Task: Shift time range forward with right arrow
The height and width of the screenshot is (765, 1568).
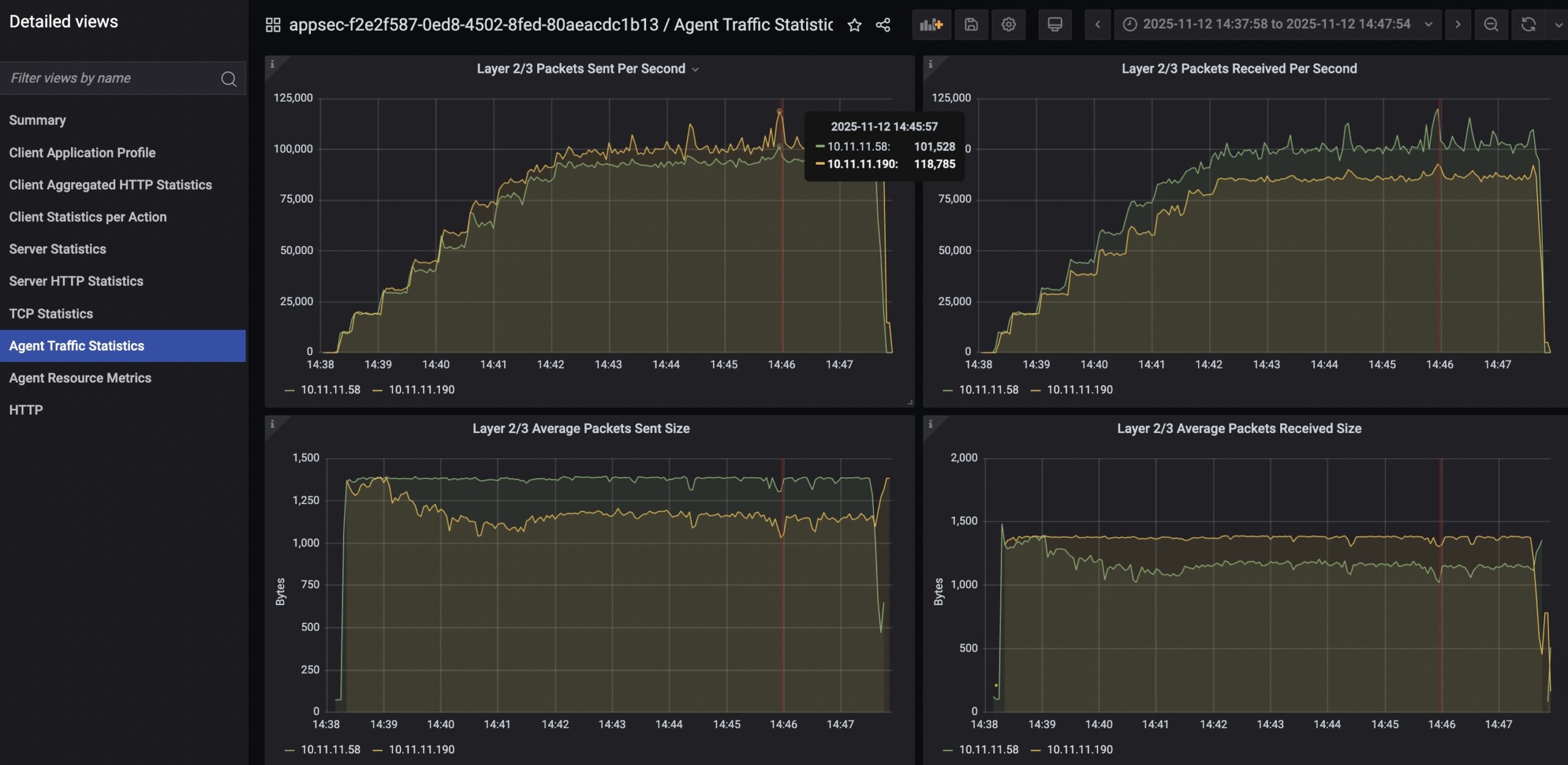Action: (1458, 24)
